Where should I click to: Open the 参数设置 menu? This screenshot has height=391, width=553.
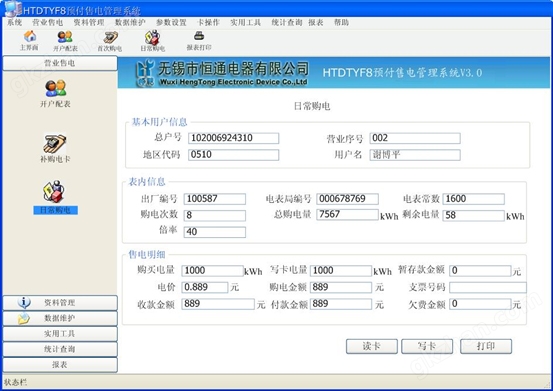tap(171, 23)
